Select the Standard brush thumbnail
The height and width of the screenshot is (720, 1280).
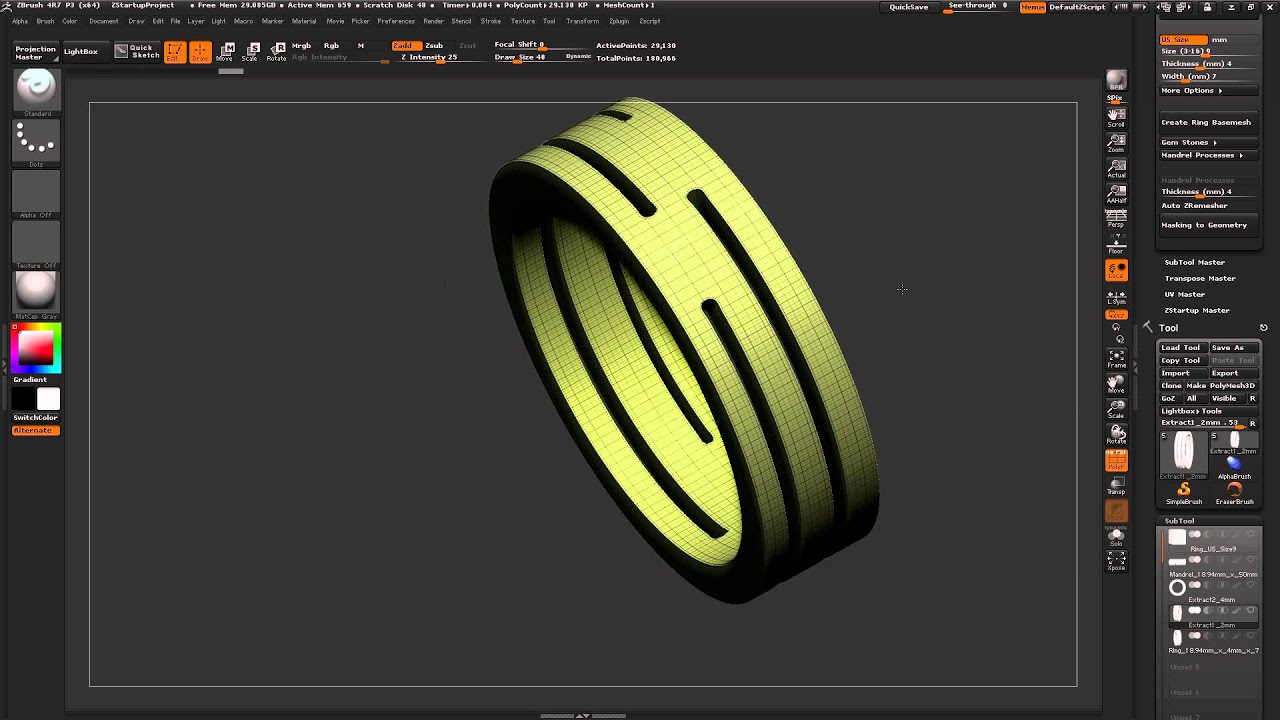tap(36, 93)
